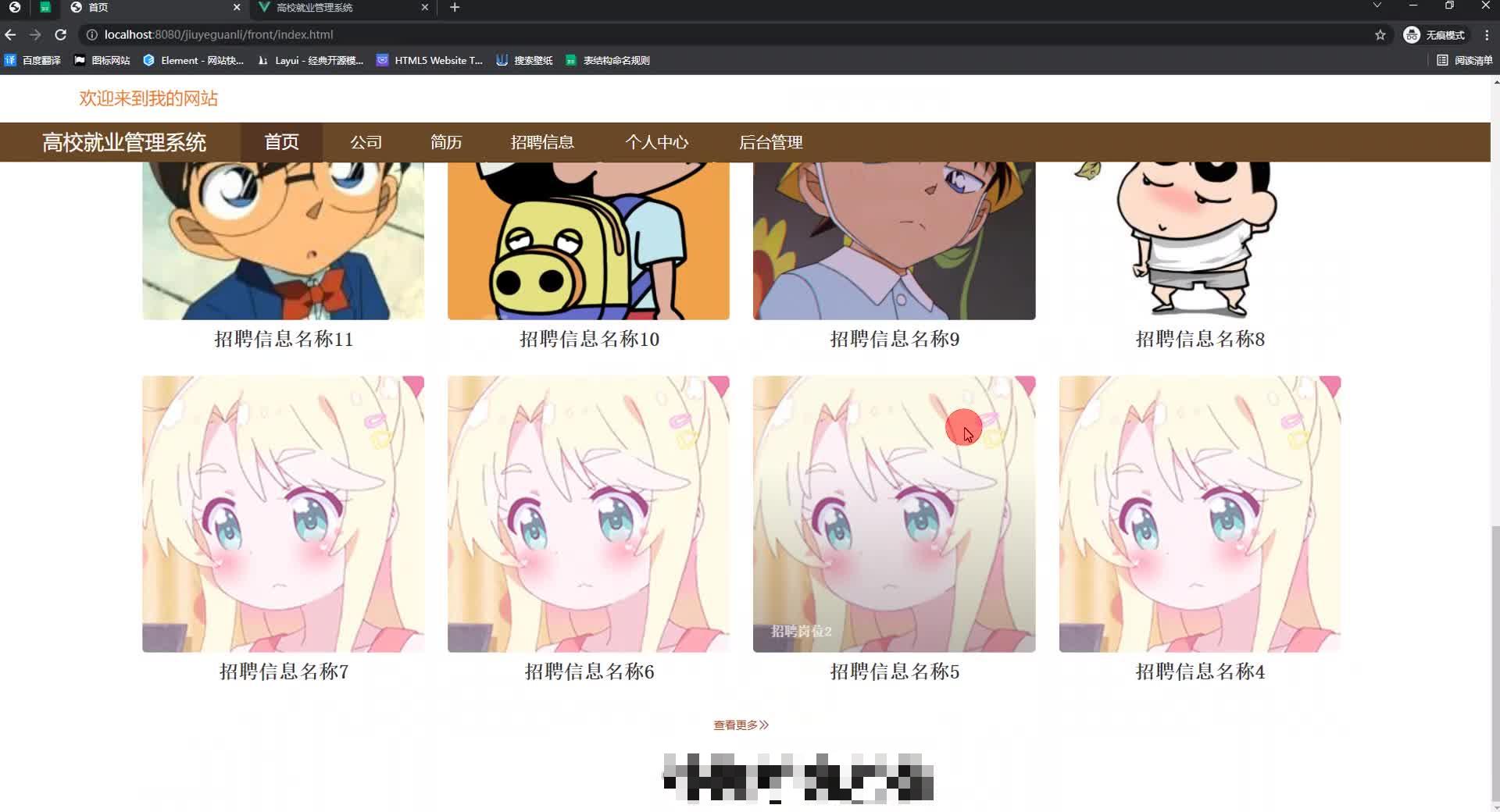The height and width of the screenshot is (812, 1500).
Task: Open the 图标网站 bookmark
Action: [x=102, y=60]
